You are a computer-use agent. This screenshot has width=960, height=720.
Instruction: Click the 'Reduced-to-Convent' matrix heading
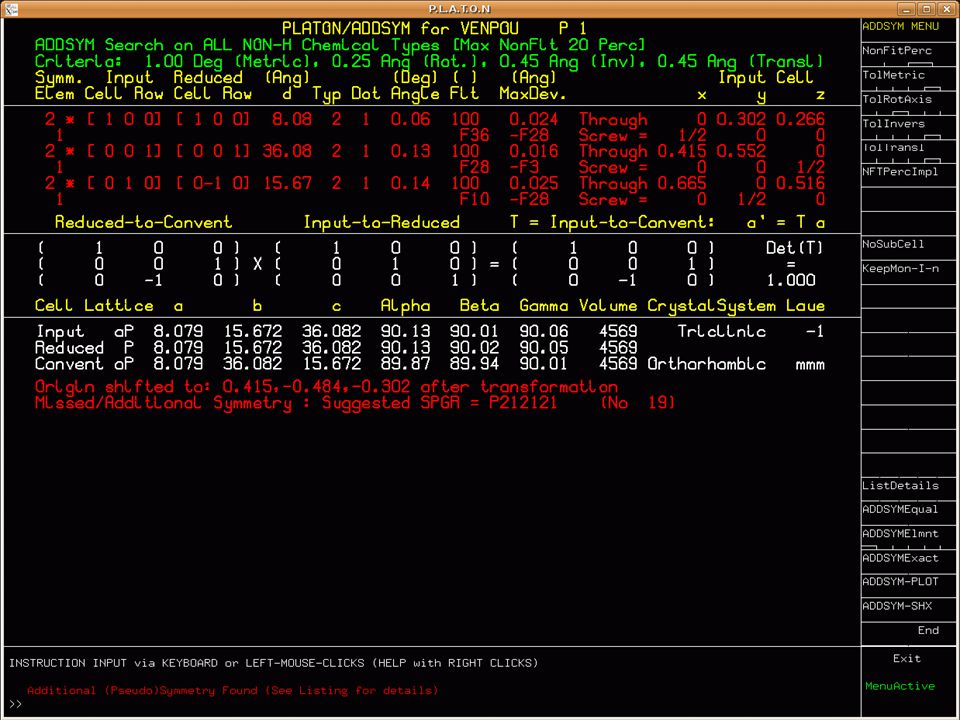[x=143, y=222]
